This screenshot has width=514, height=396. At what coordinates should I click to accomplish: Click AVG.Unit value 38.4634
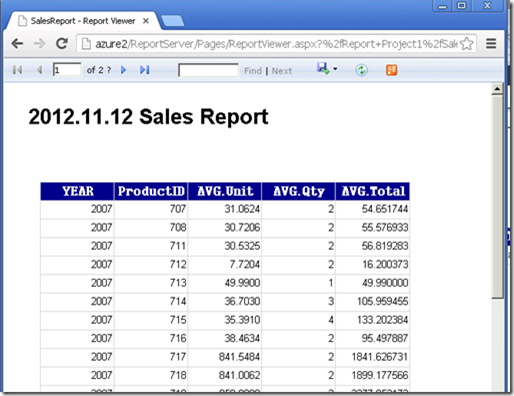242,339
